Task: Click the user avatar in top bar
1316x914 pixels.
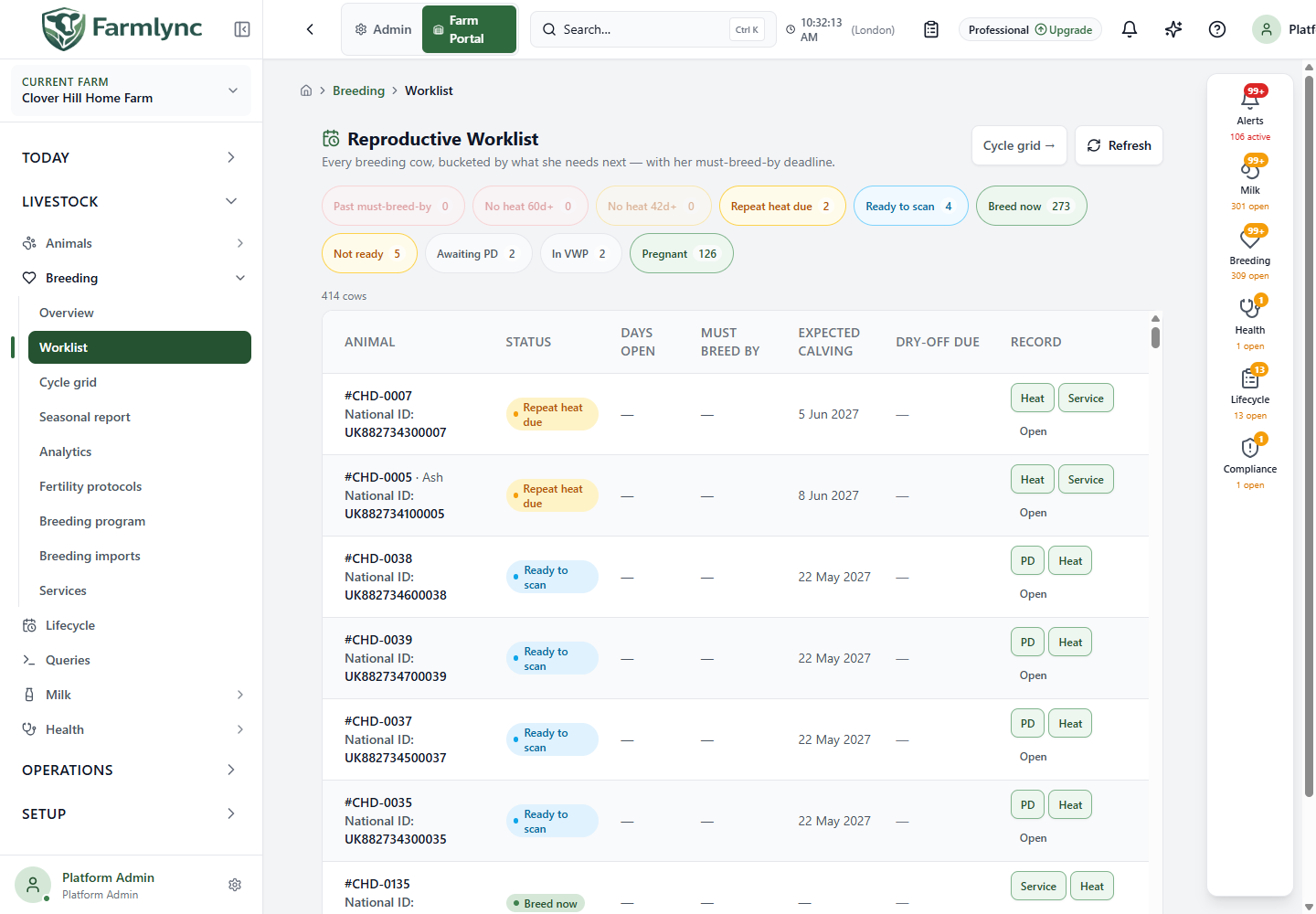Action: (1267, 29)
